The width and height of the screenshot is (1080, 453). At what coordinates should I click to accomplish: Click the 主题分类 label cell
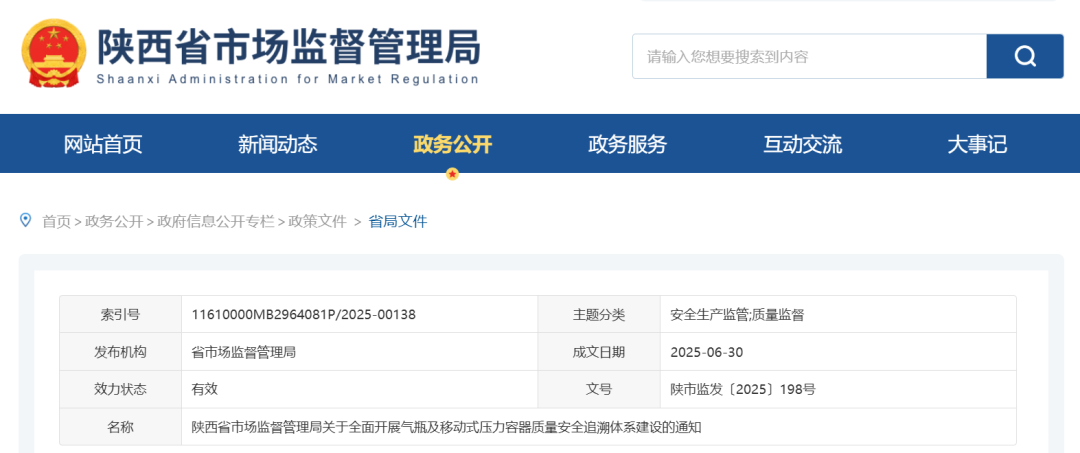click(x=599, y=315)
